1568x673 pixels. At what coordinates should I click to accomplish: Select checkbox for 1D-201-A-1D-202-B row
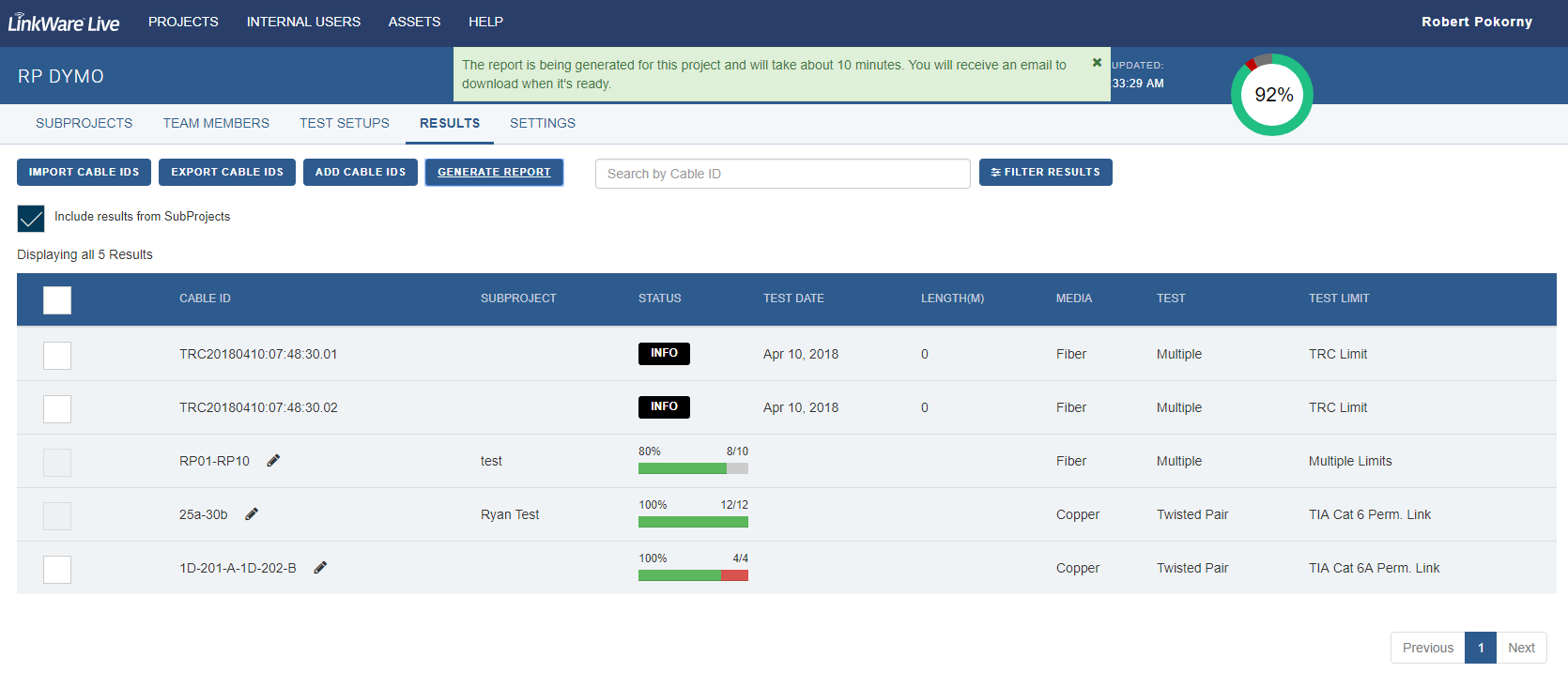[x=57, y=570]
